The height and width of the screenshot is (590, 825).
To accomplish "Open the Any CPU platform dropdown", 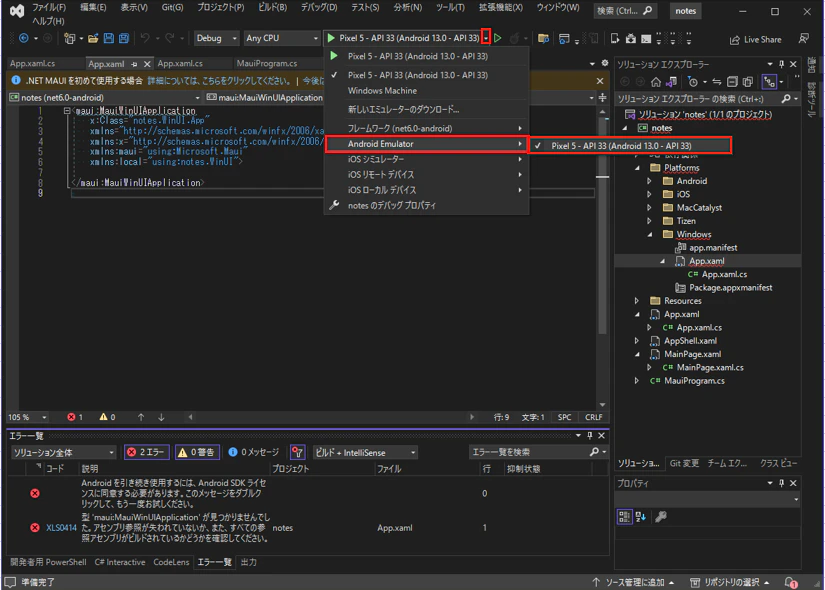I will [x=281, y=38].
